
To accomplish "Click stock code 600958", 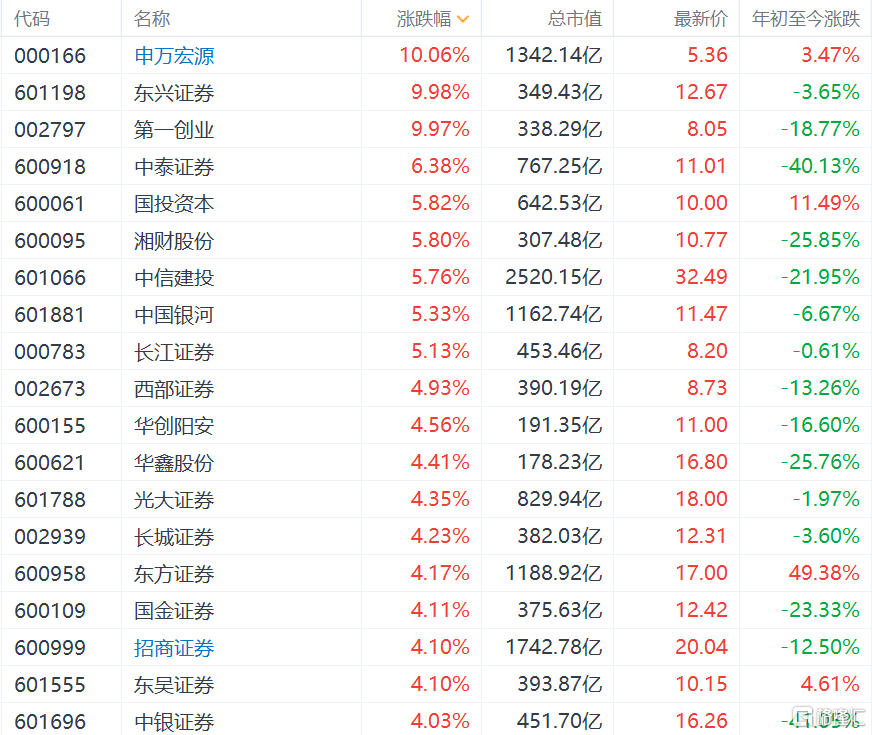I will pyautogui.click(x=50, y=574).
